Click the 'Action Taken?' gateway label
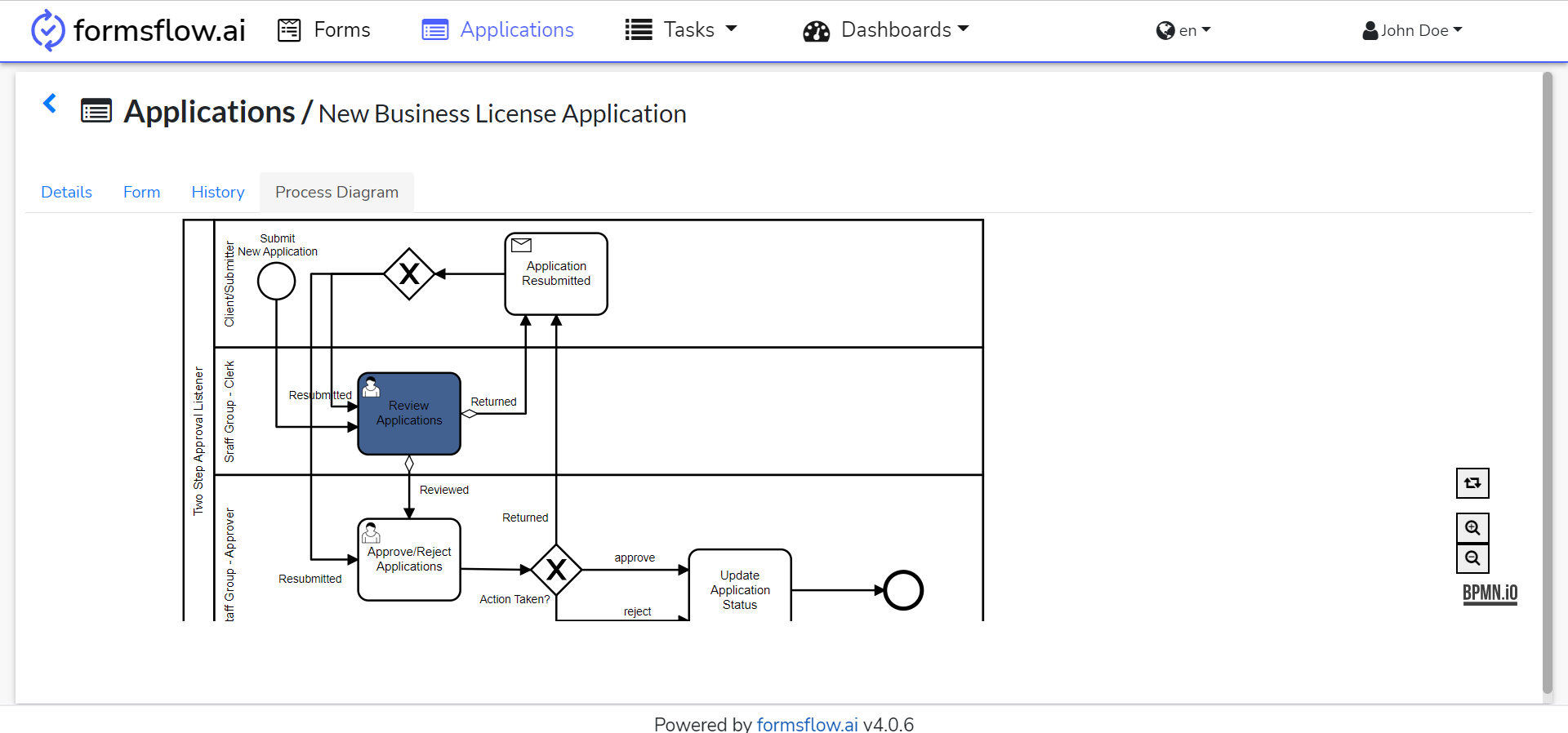 click(514, 599)
